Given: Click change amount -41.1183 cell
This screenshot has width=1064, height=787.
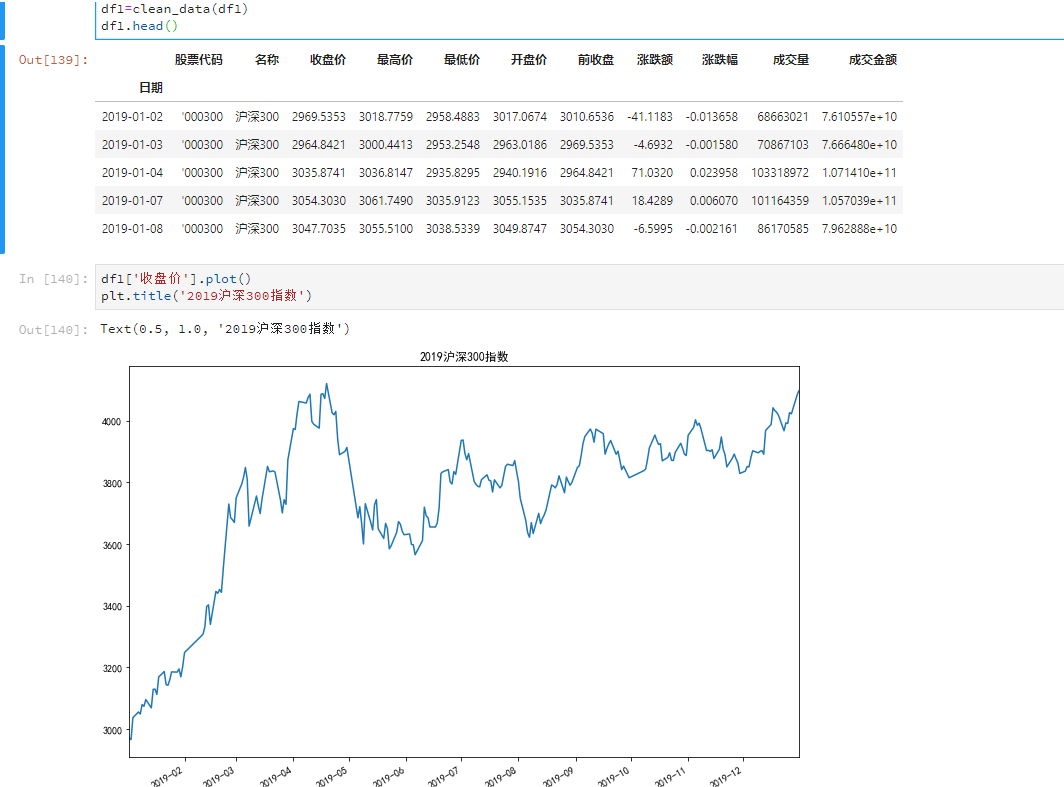Looking at the screenshot, I should point(649,117).
